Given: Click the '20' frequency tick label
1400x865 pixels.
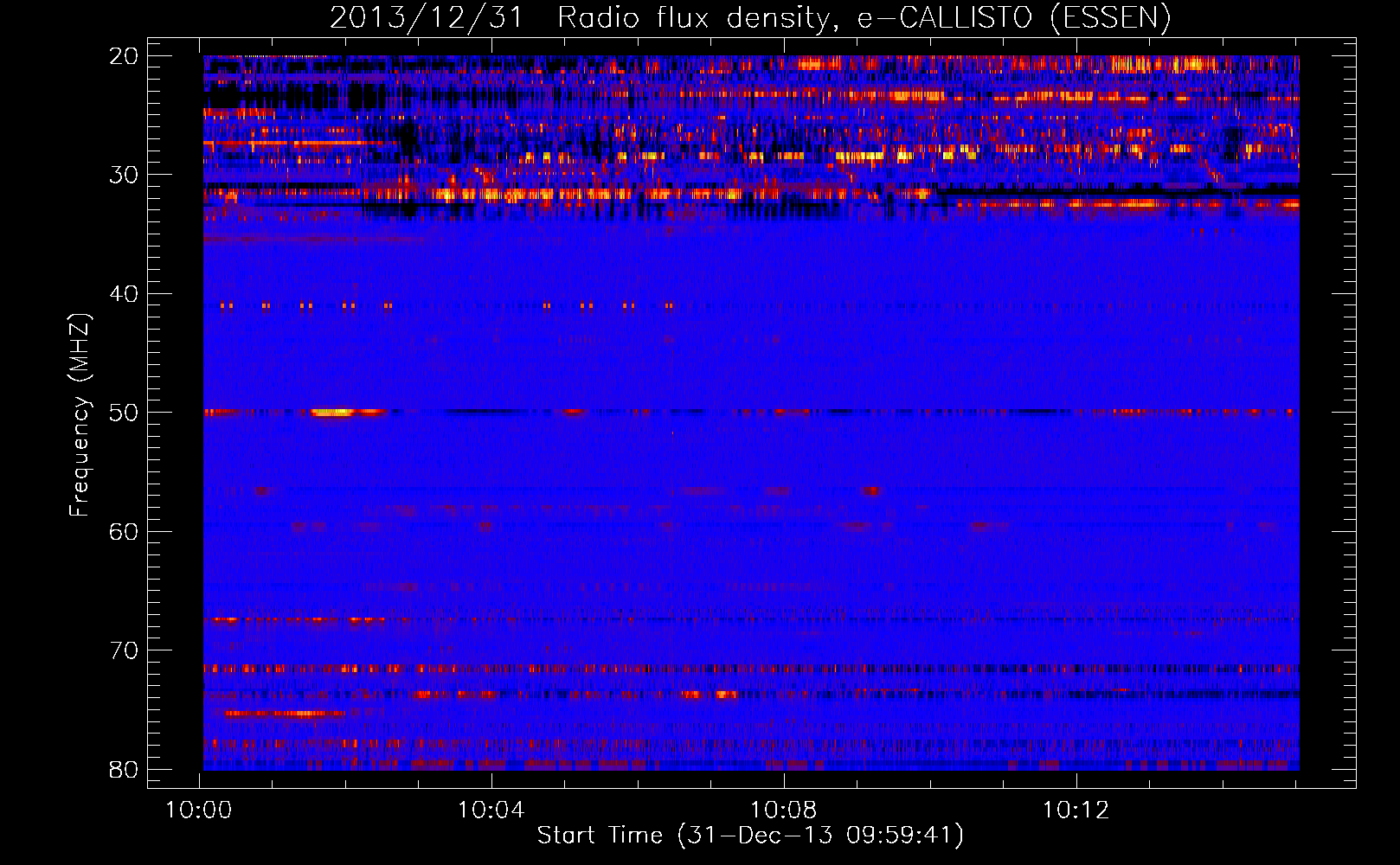Looking at the screenshot, I should (x=124, y=56).
